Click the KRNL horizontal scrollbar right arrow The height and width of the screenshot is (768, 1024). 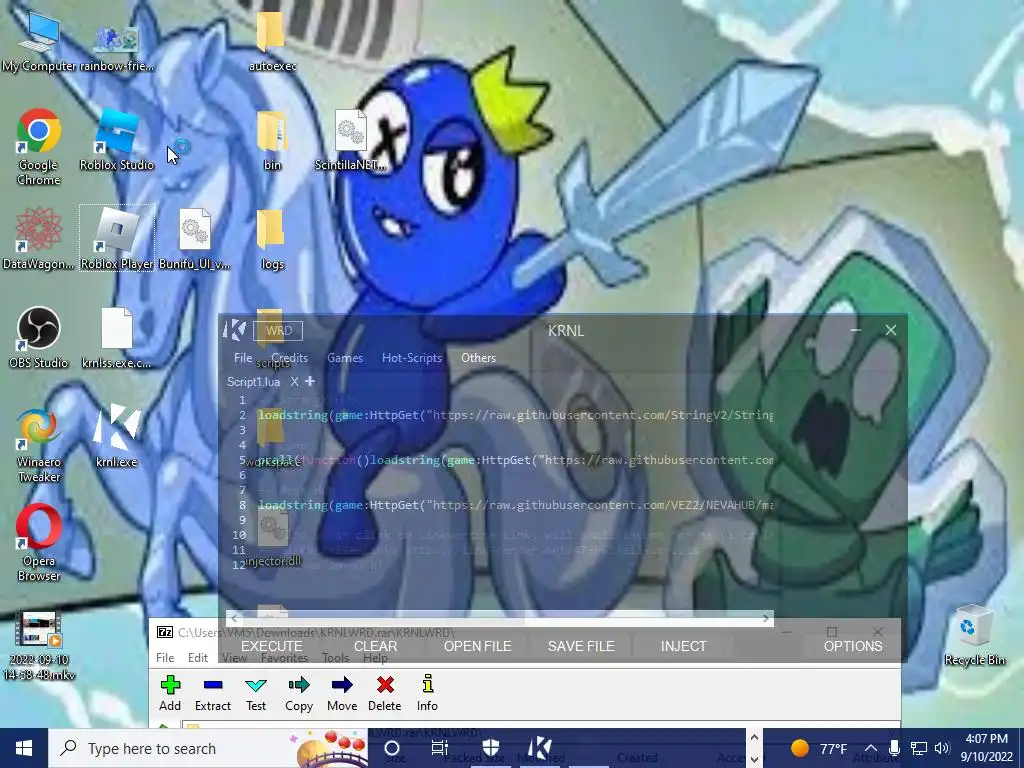[766, 618]
